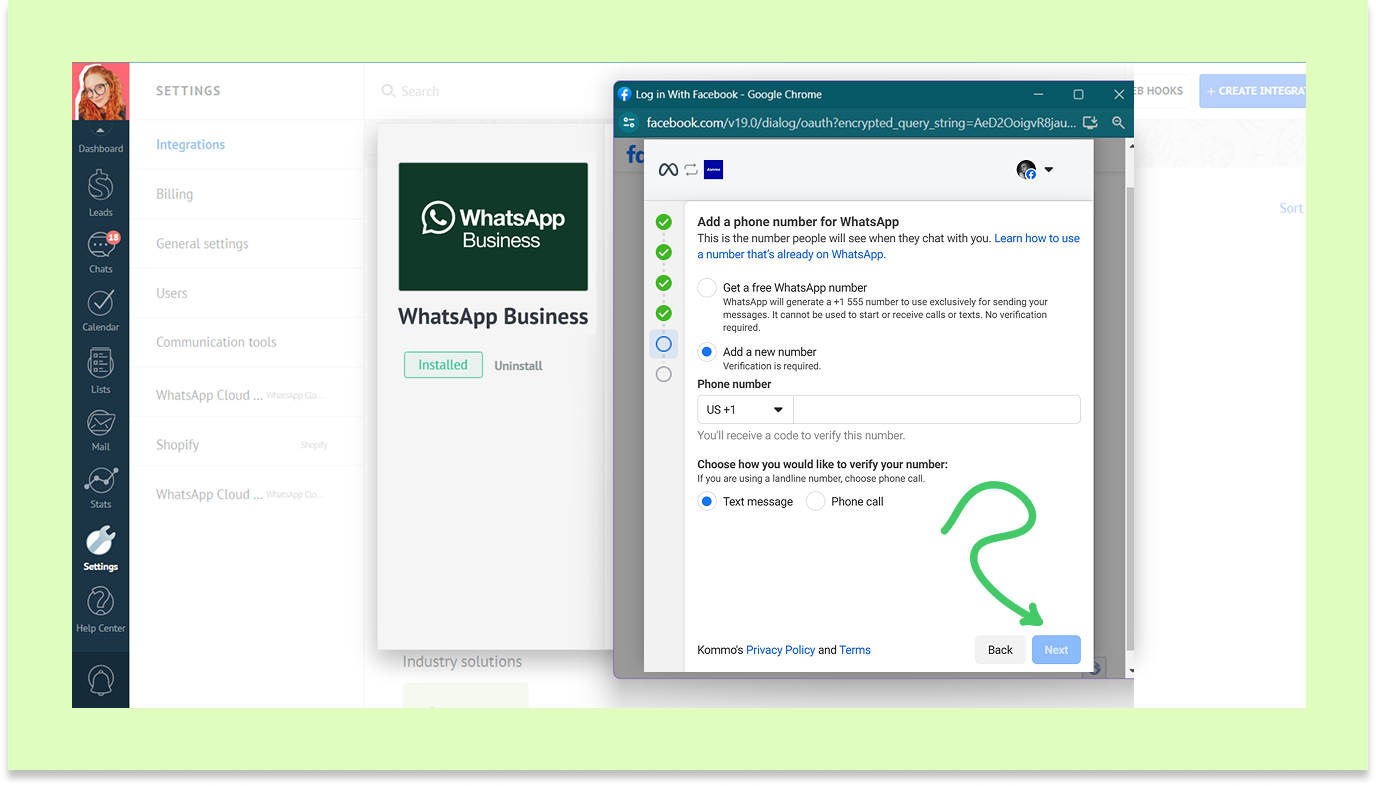Click the phone number input field
This screenshot has height=786, width=1376.
936,410
